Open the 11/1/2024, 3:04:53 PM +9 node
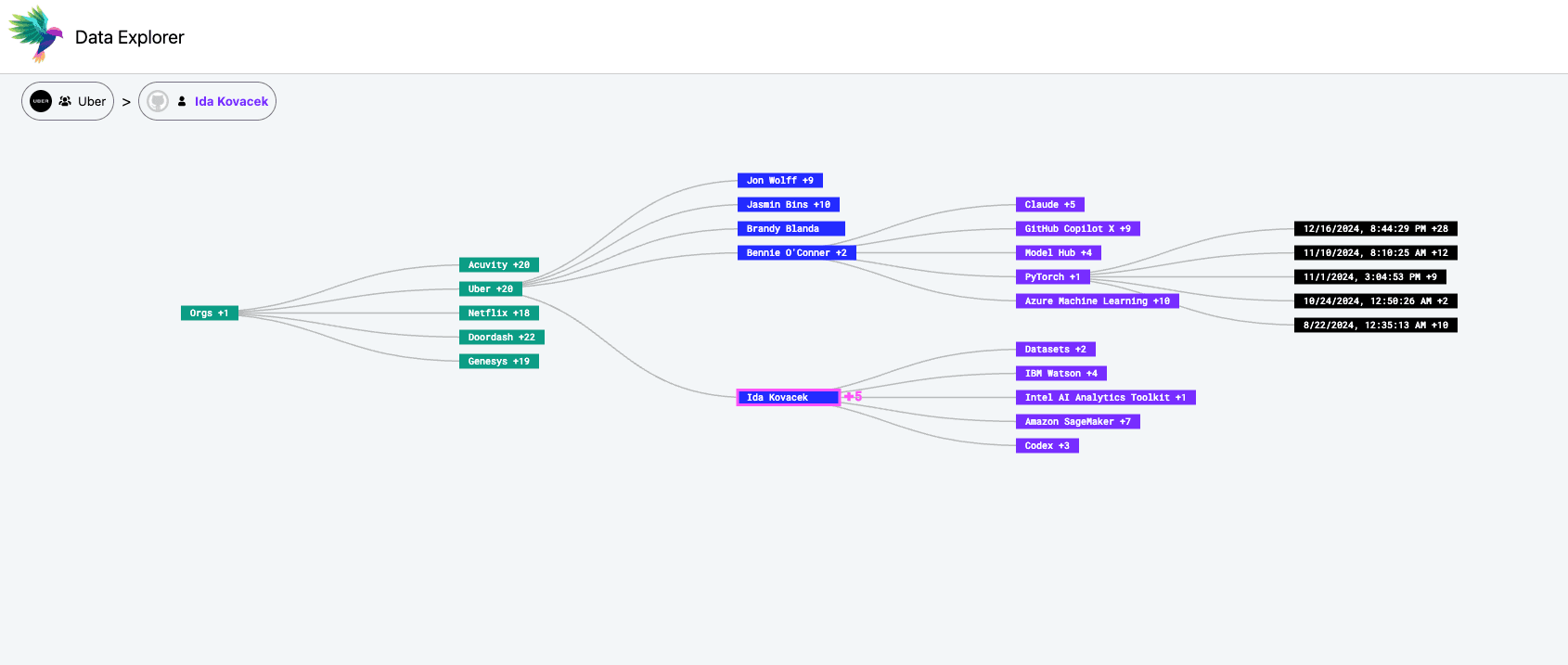Image resolution: width=1568 pixels, height=665 pixels. point(1370,277)
